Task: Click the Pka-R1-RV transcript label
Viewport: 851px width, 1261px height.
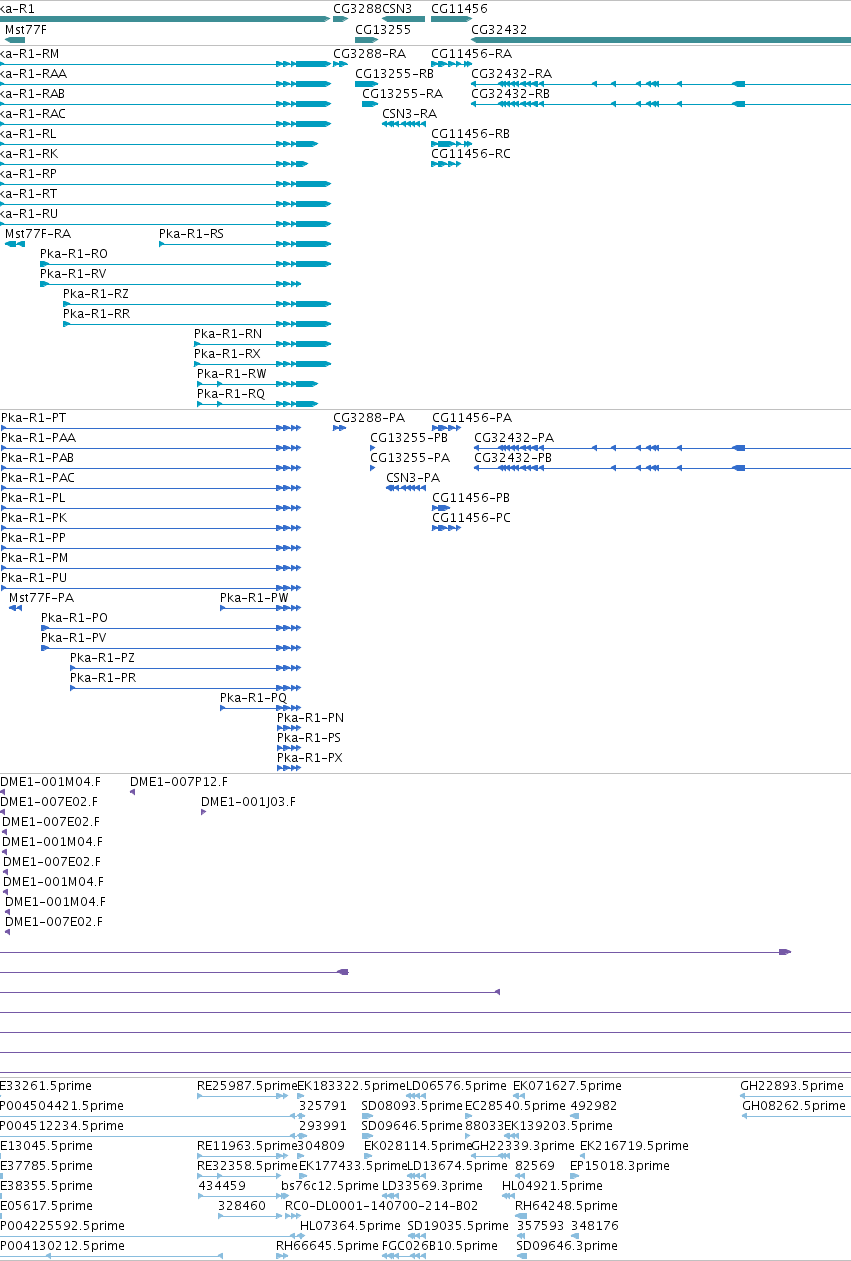Action: (x=73, y=274)
